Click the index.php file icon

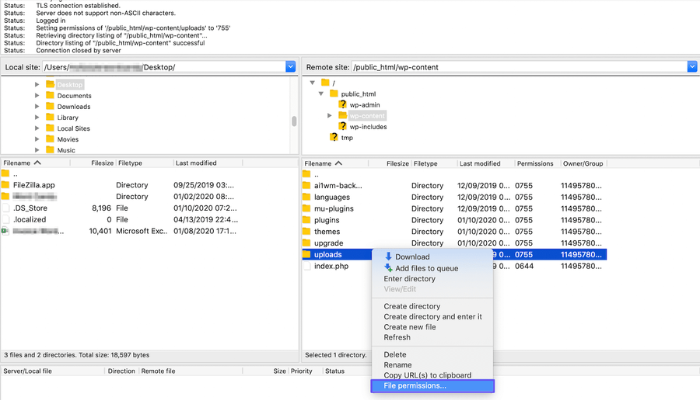(307, 266)
